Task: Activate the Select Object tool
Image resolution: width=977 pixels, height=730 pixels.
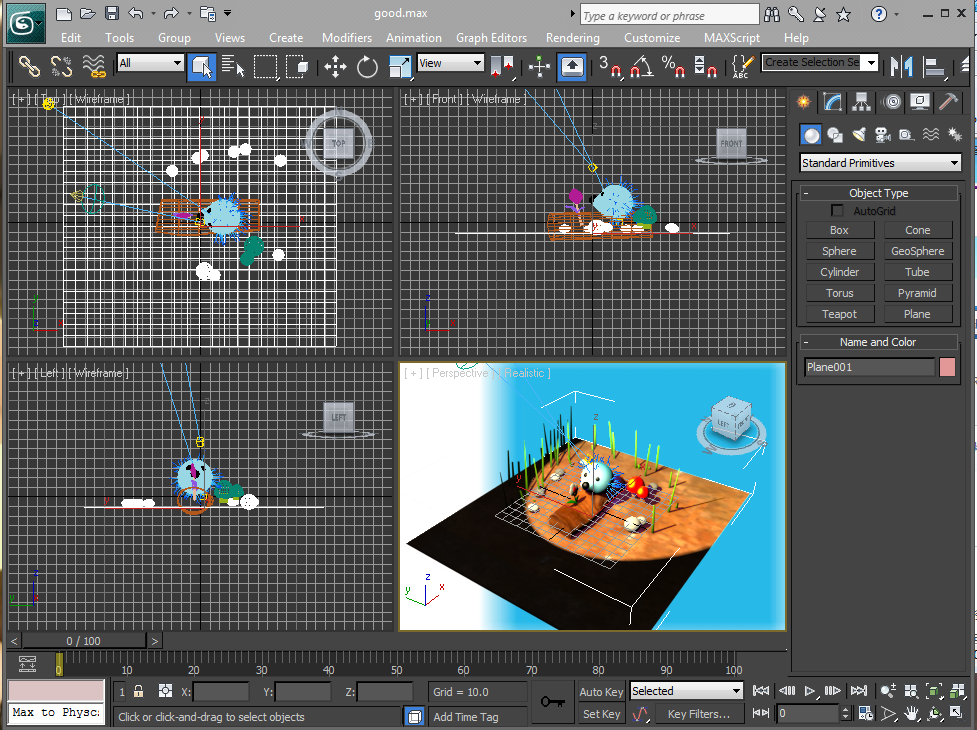Action: pos(201,66)
